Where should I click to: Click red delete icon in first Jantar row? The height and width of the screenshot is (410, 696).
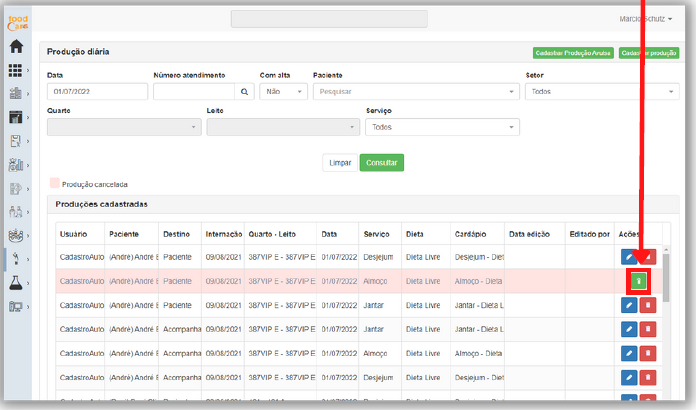point(646,304)
